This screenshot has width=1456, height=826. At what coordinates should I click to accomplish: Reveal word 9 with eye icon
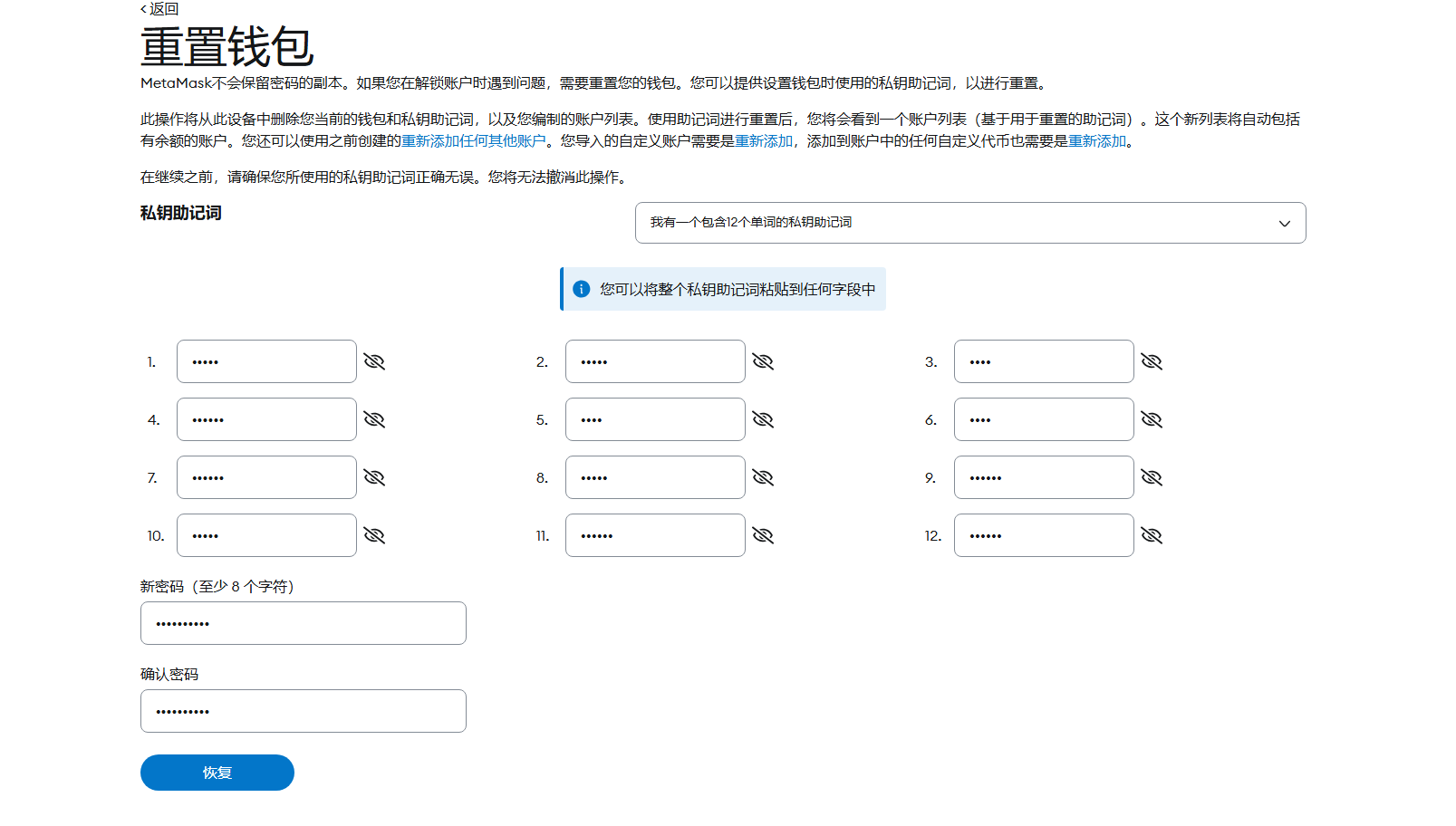tap(1152, 477)
